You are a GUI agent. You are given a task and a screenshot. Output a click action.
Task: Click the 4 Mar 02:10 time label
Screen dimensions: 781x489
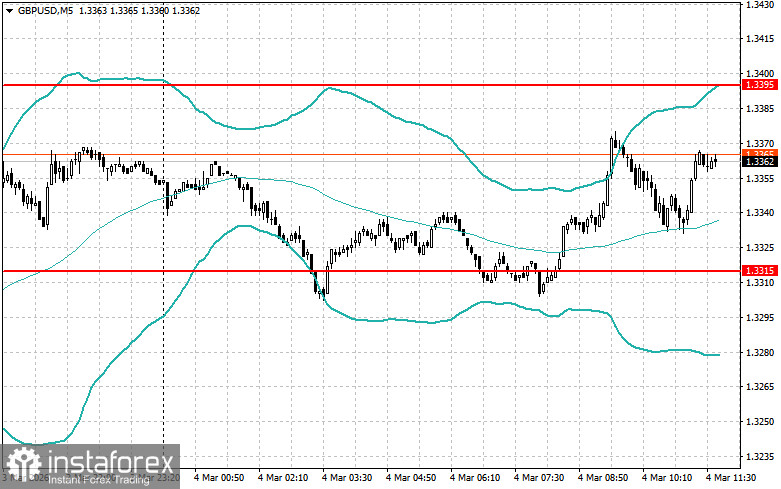[x=283, y=478]
